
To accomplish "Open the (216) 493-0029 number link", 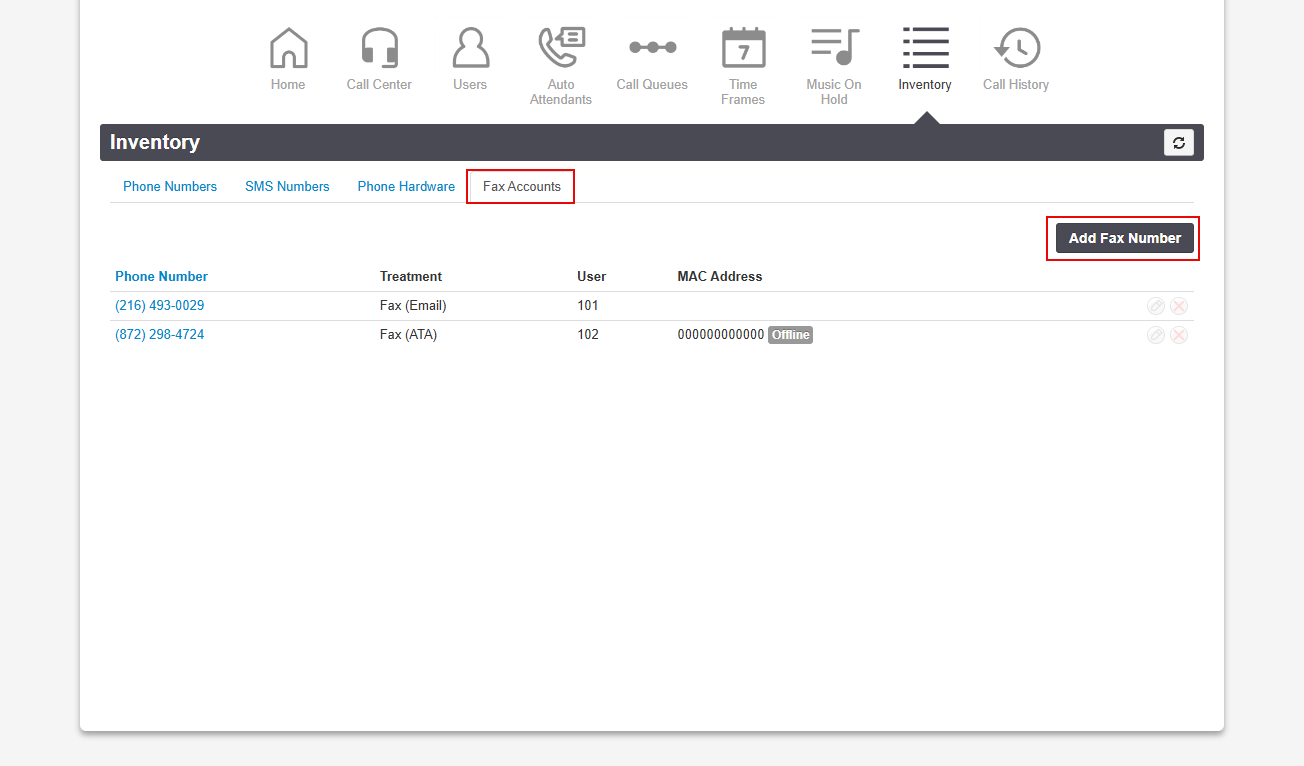I will pyautogui.click(x=160, y=306).
